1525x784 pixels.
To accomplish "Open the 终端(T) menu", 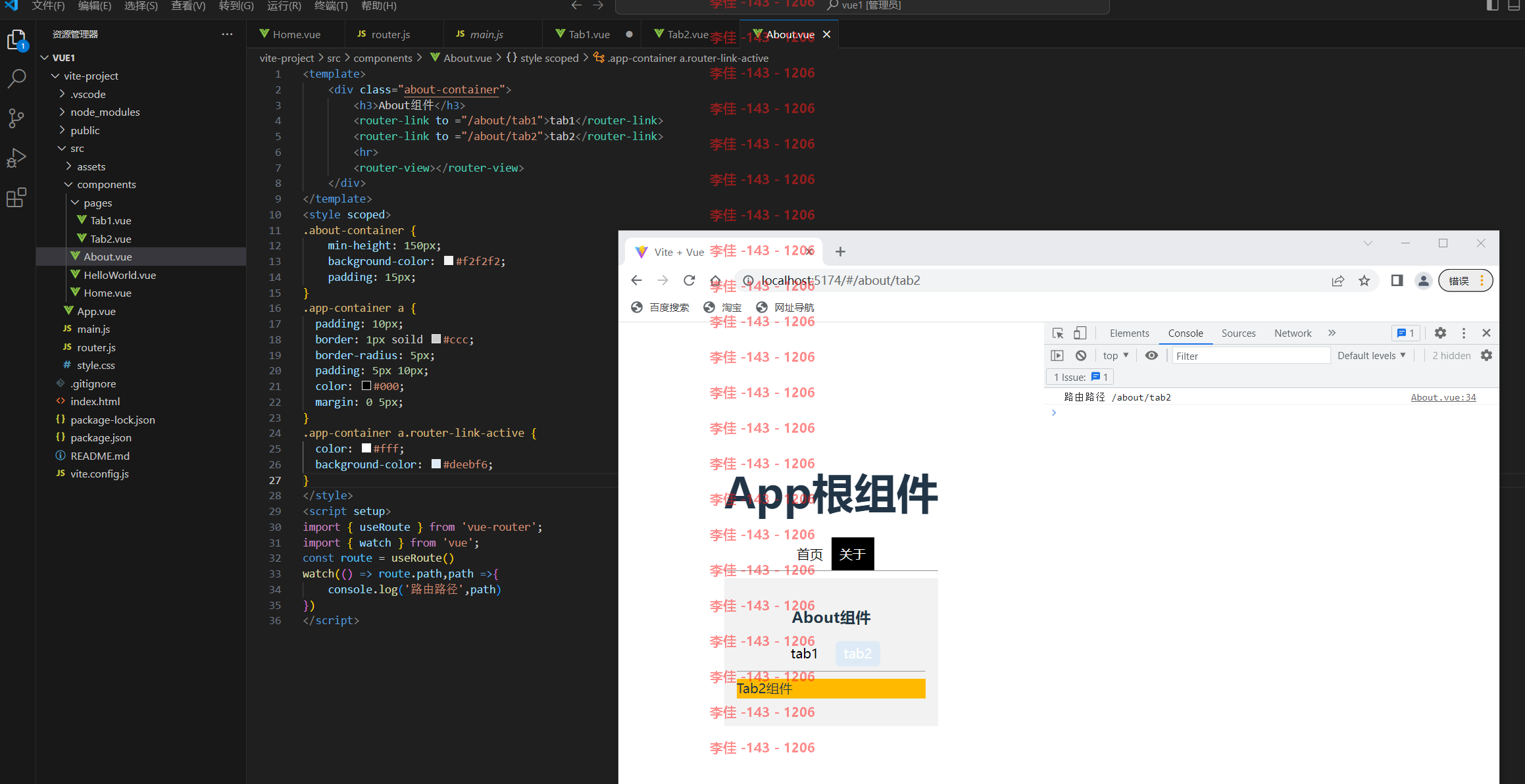I will coord(331,6).
